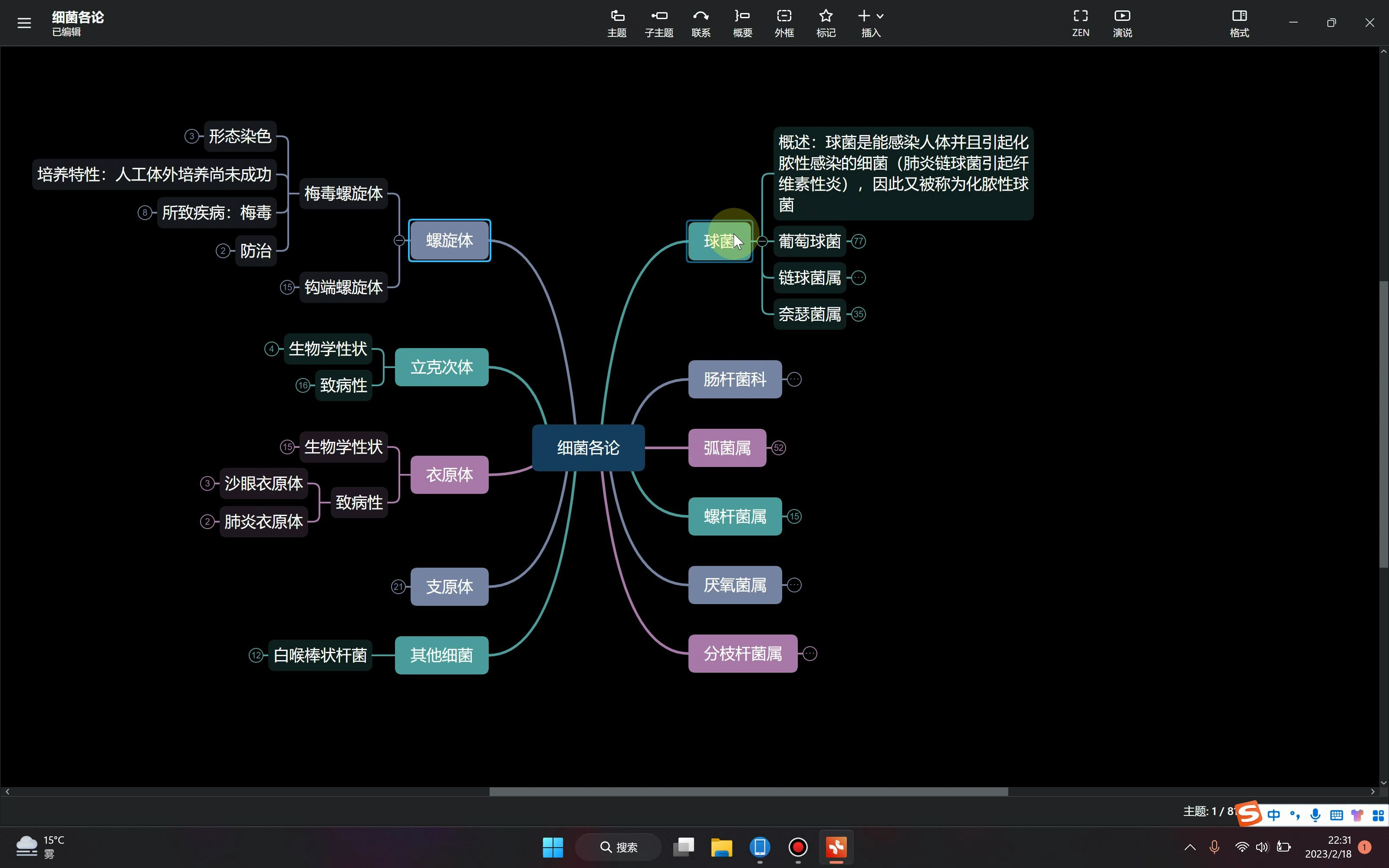Expand the 肠杆菌科 collapsed children
Image resolution: width=1389 pixels, height=868 pixels.
794,379
